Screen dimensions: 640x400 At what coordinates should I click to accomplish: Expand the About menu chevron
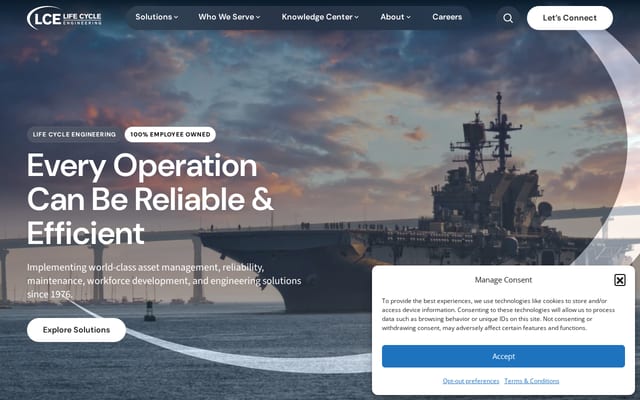click(408, 17)
